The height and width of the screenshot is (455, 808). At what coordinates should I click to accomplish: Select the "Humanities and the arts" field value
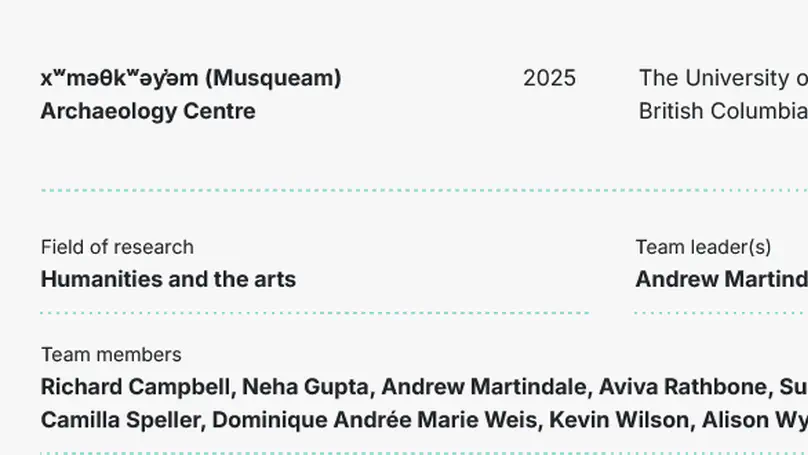click(168, 279)
